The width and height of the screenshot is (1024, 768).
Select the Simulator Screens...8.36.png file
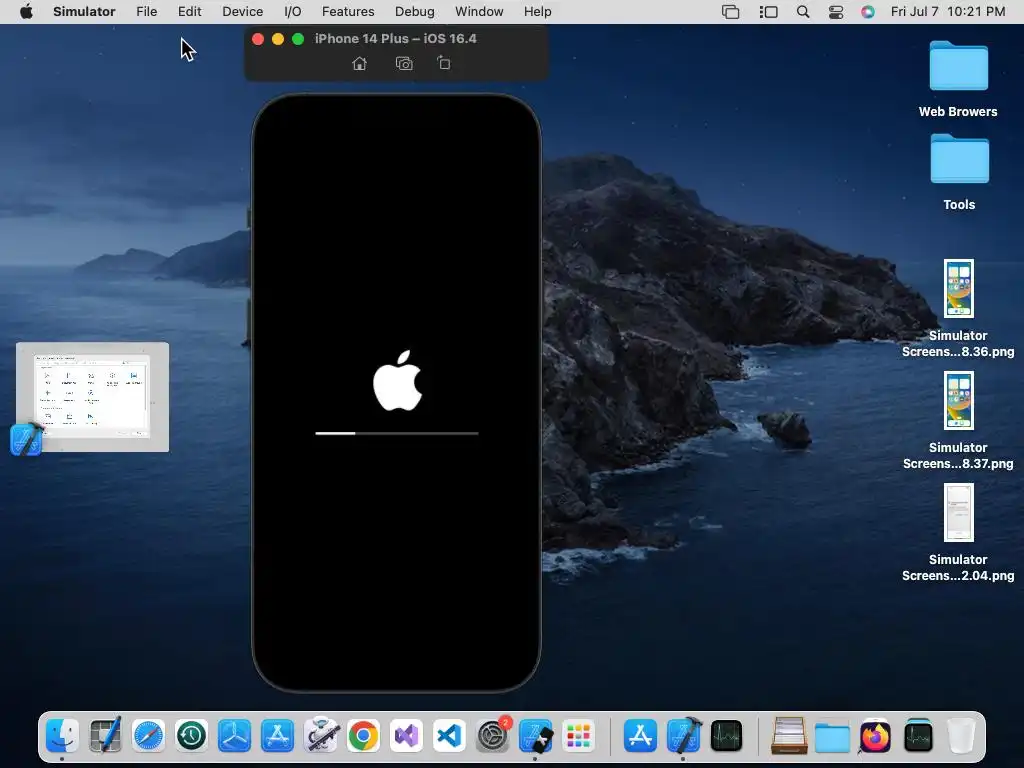click(x=958, y=308)
